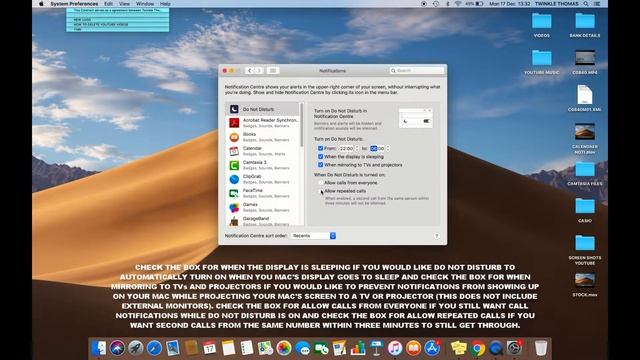Open Finder from the Dock
The image size is (640, 360).
[98, 348]
